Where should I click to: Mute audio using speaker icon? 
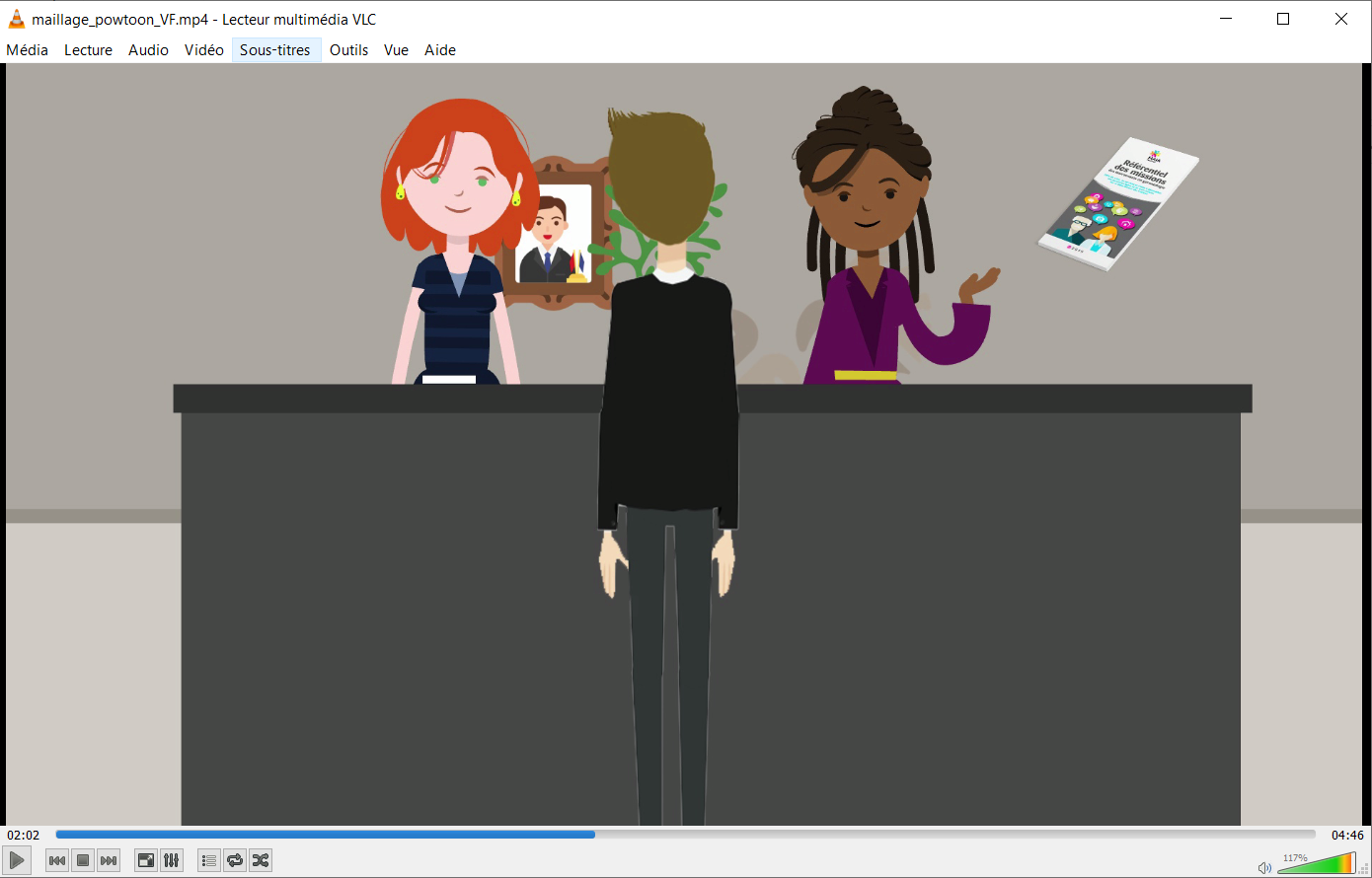(1264, 867)
